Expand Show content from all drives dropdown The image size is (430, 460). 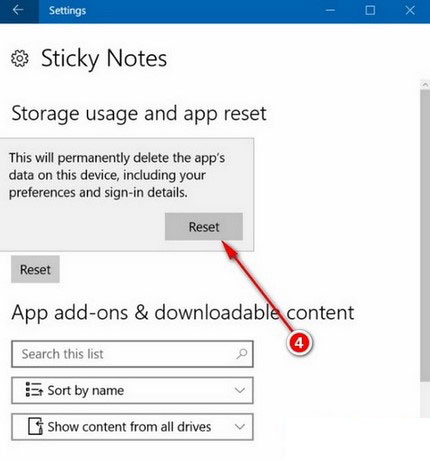(x=132, y=427)
